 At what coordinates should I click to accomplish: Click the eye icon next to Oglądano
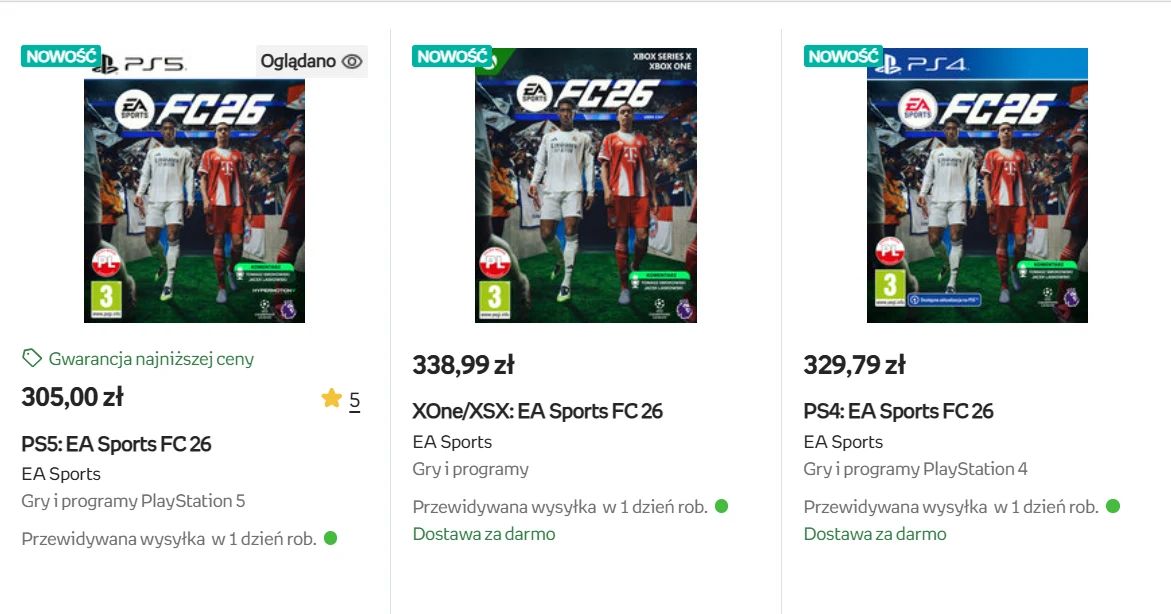352,61
